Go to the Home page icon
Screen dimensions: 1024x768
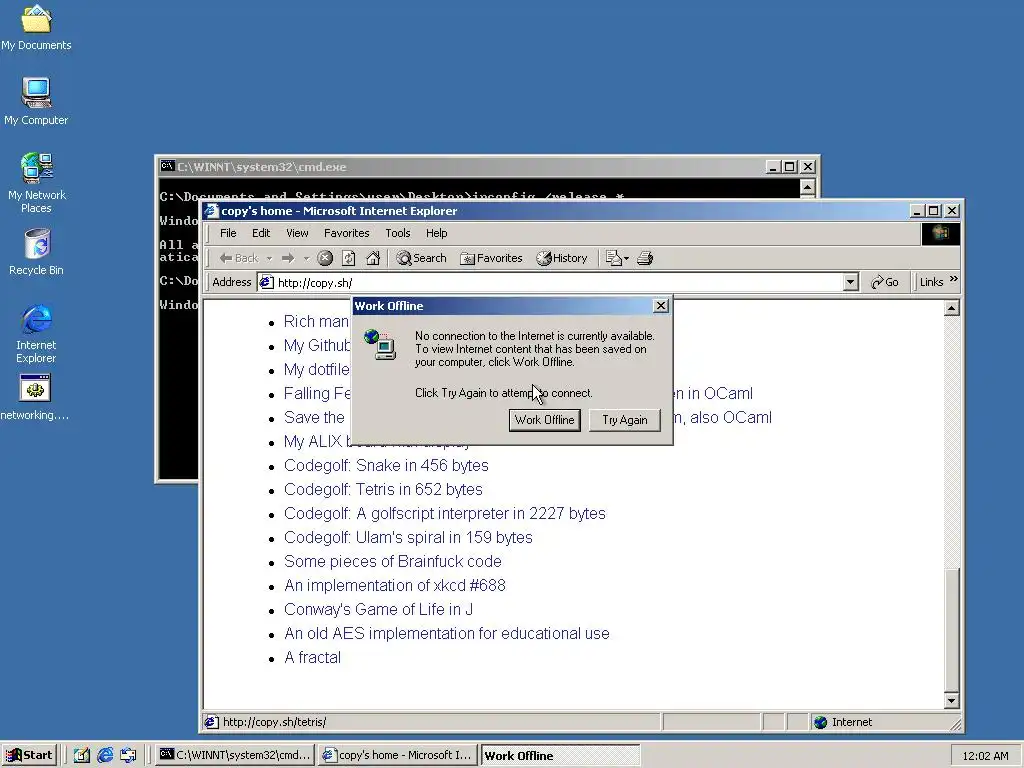(373, 258)
